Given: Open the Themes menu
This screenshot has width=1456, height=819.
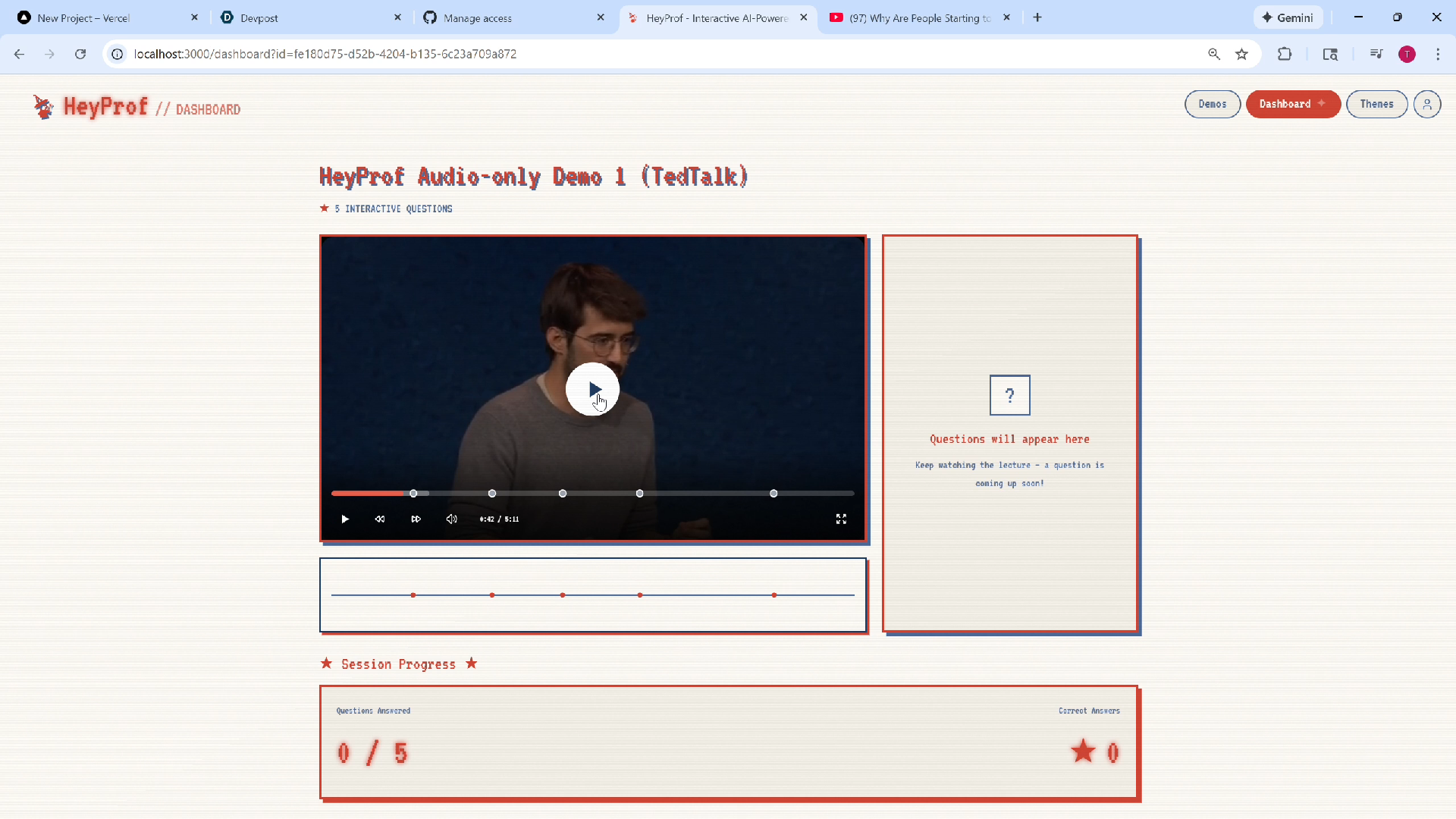Looking at the screenshot, I should (1376, 104).
